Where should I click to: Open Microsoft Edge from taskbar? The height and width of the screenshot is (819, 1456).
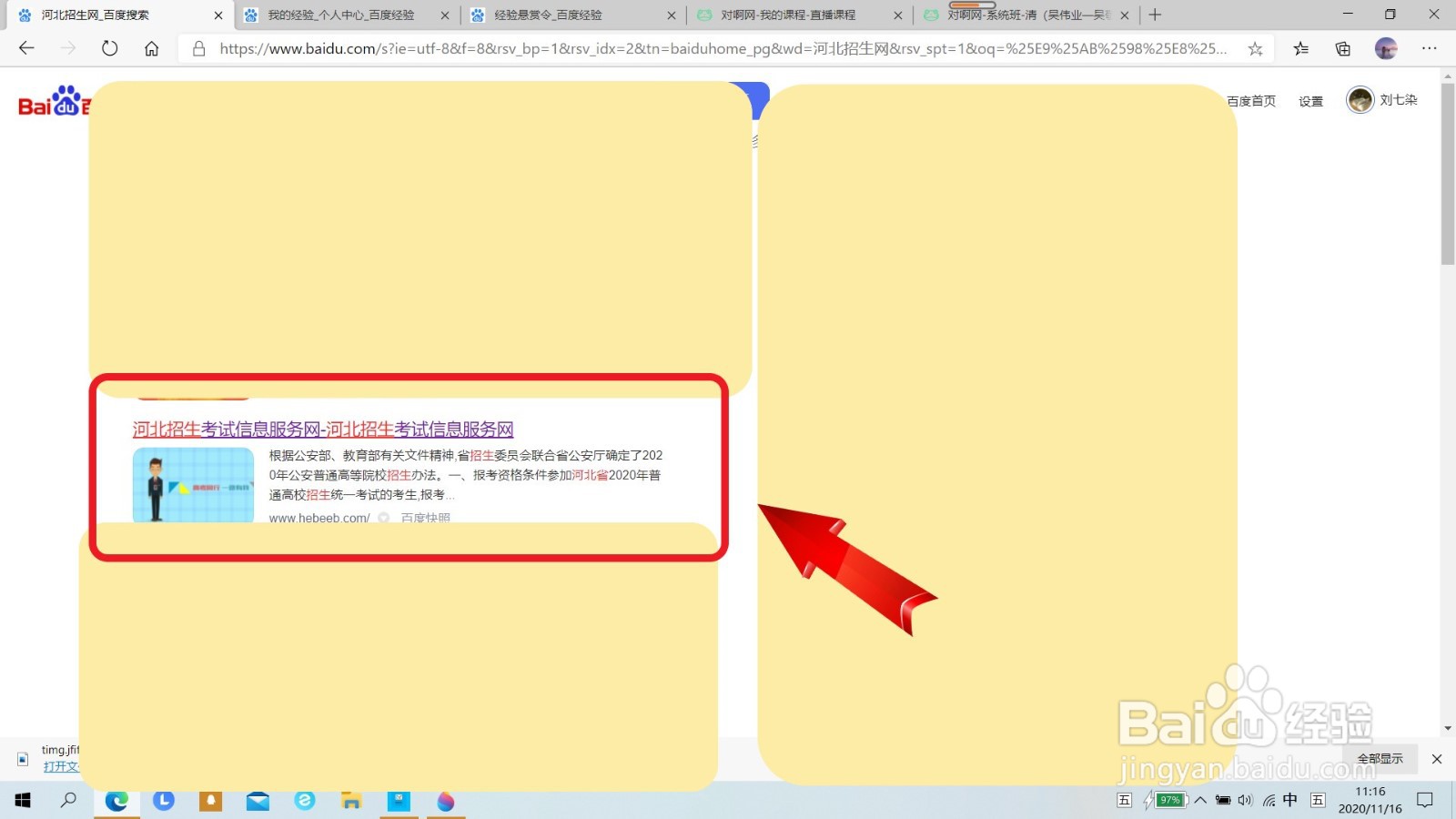coord(116,801)
